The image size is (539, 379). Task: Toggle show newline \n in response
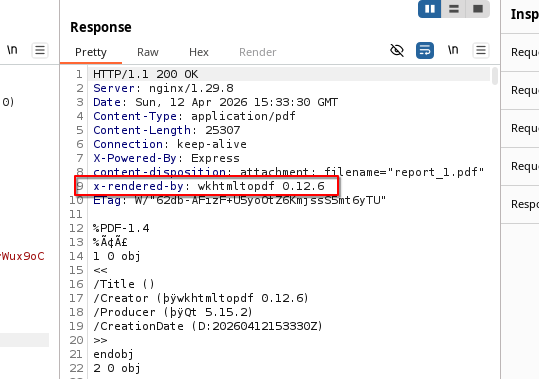click(453, 50)
